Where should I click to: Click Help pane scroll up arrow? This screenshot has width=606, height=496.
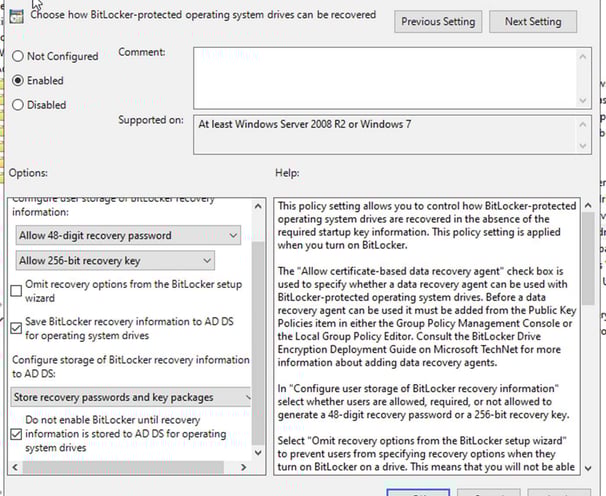pos(588,206)
